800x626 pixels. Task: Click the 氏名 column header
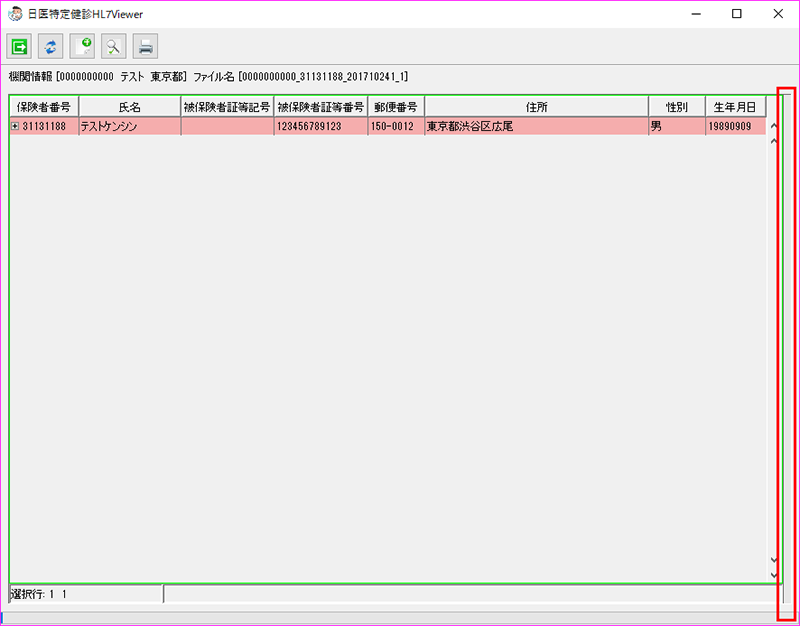(129, 107)
